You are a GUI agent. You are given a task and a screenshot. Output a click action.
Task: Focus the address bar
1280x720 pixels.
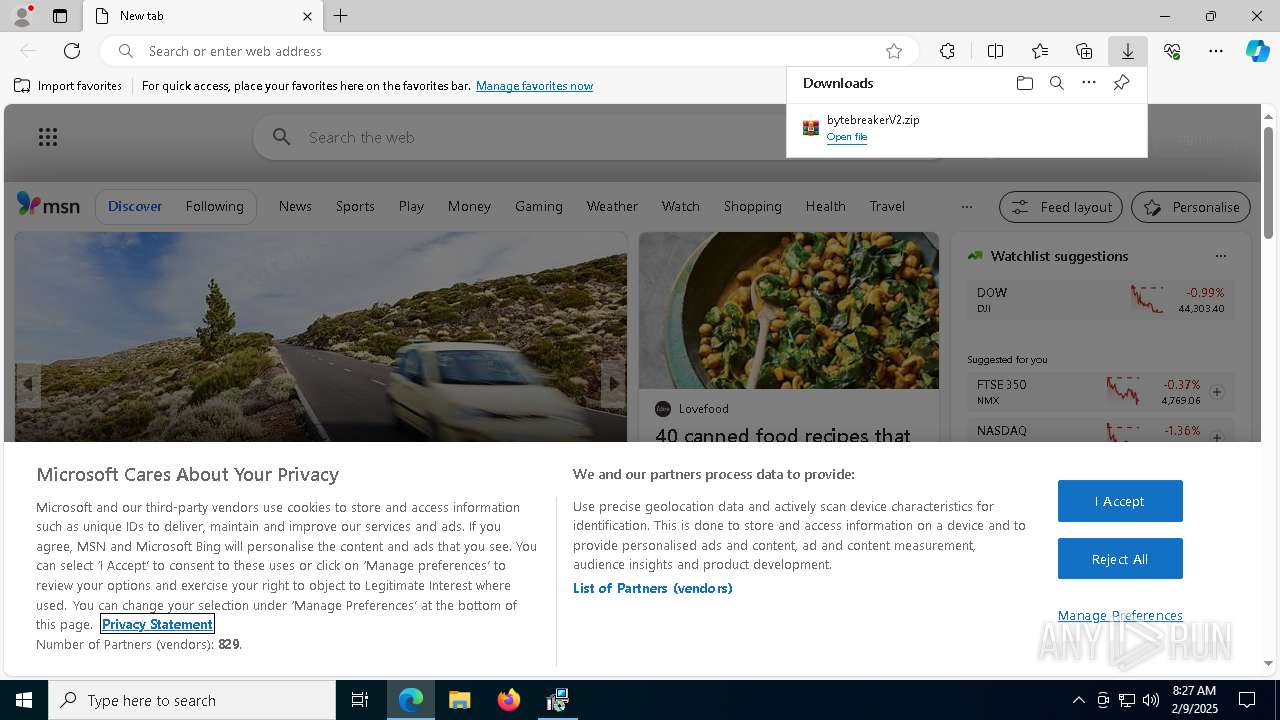[510, 51]
